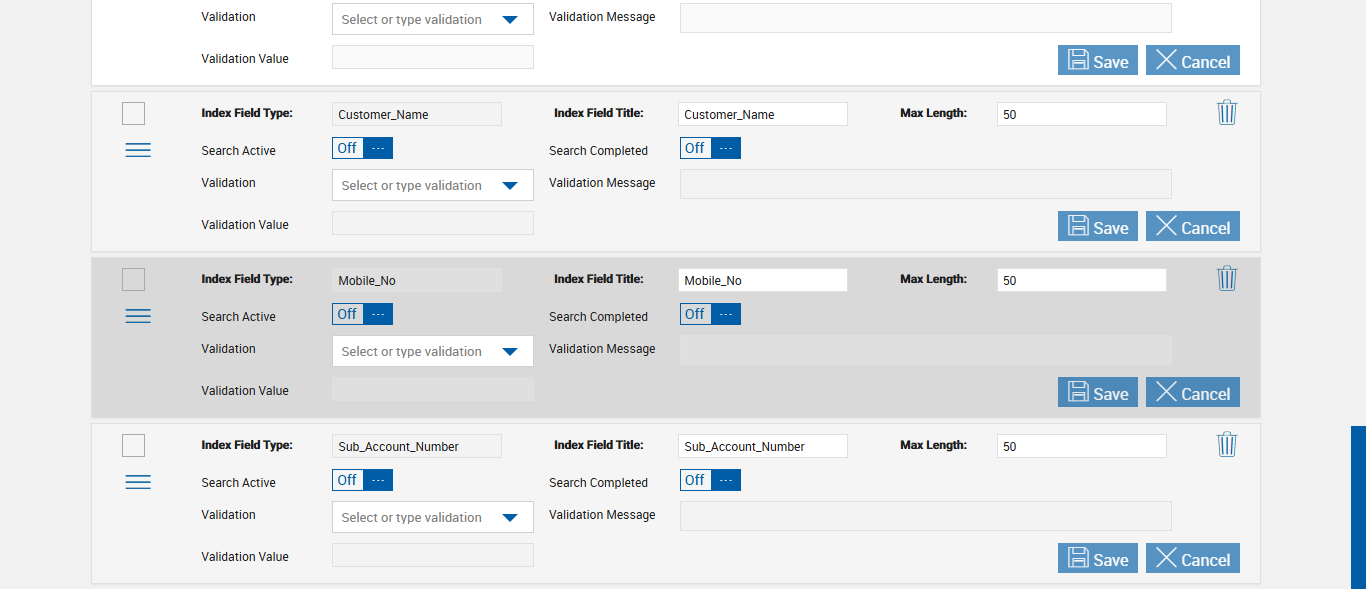This screenshot has width=1366, height=589.
Task: Save the Sub_Account_Number field settings
Action: 1097,559
